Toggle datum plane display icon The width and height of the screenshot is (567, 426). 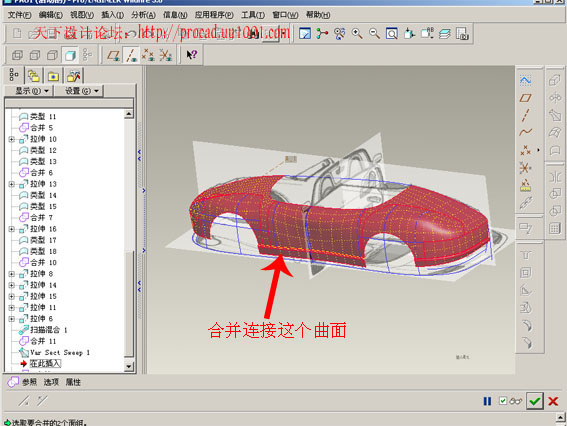114,55
